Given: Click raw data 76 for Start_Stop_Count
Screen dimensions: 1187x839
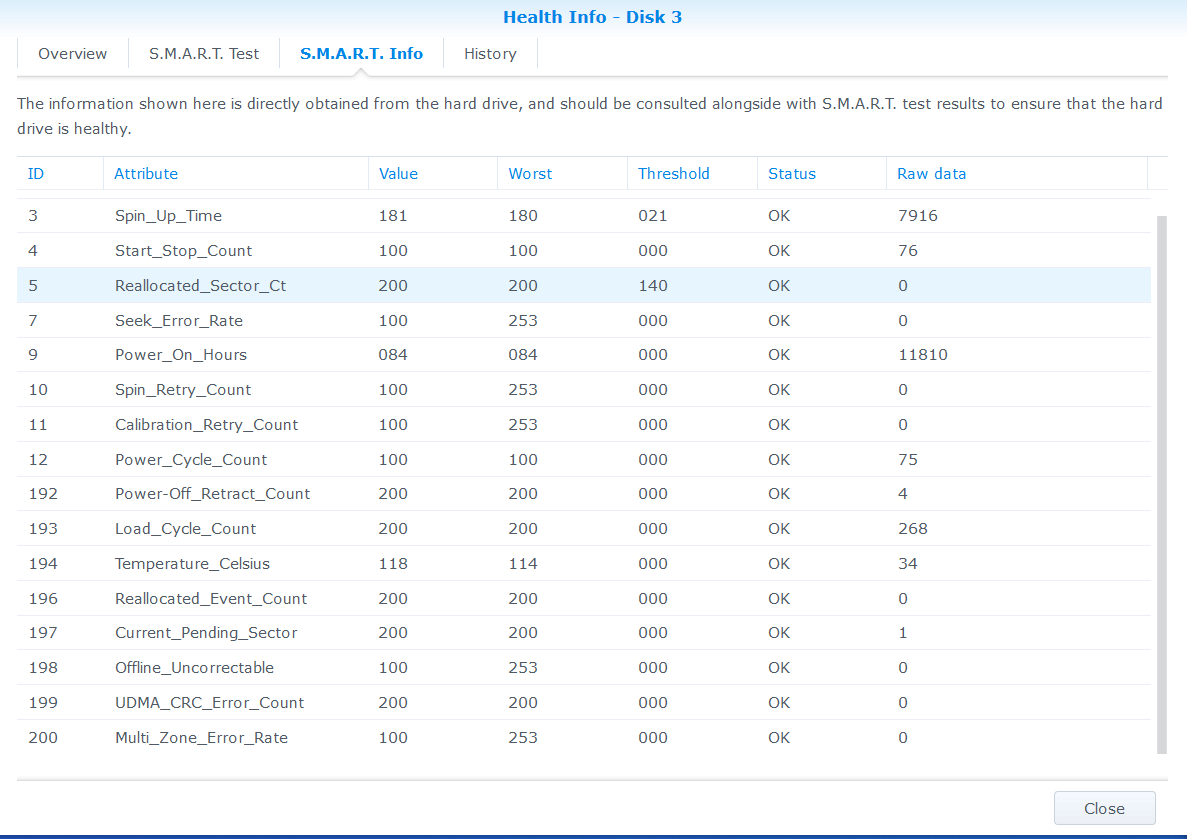Looking at the screenshot, I should point(908,251).
